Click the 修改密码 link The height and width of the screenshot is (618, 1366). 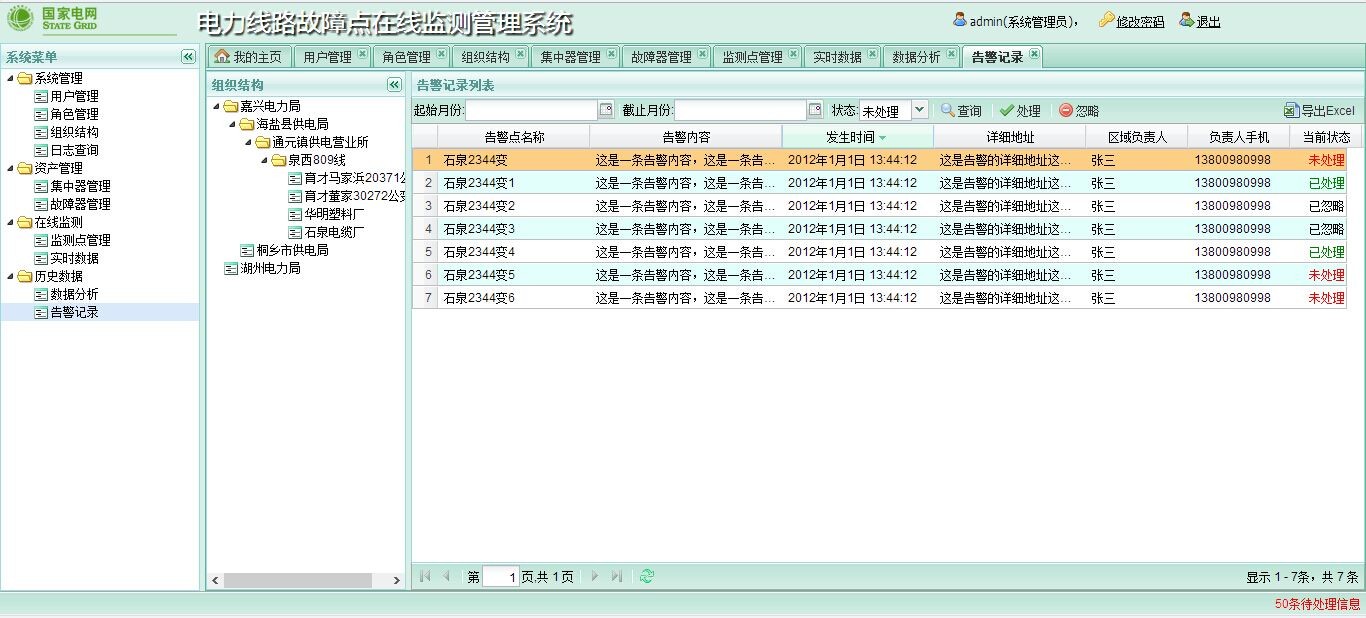1139,22
